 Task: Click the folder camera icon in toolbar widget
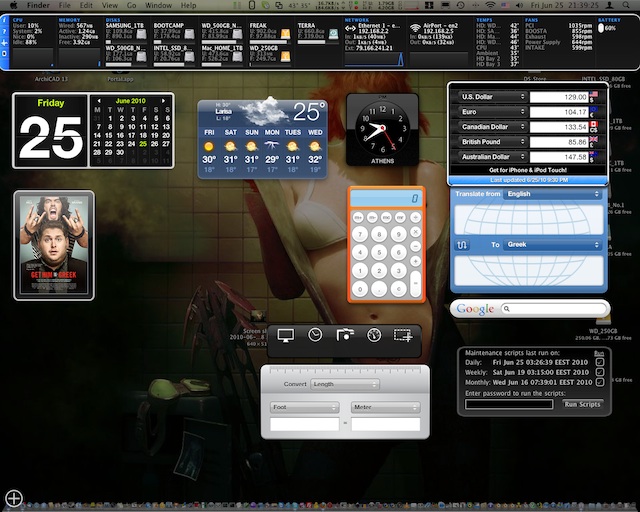[345, 335]
